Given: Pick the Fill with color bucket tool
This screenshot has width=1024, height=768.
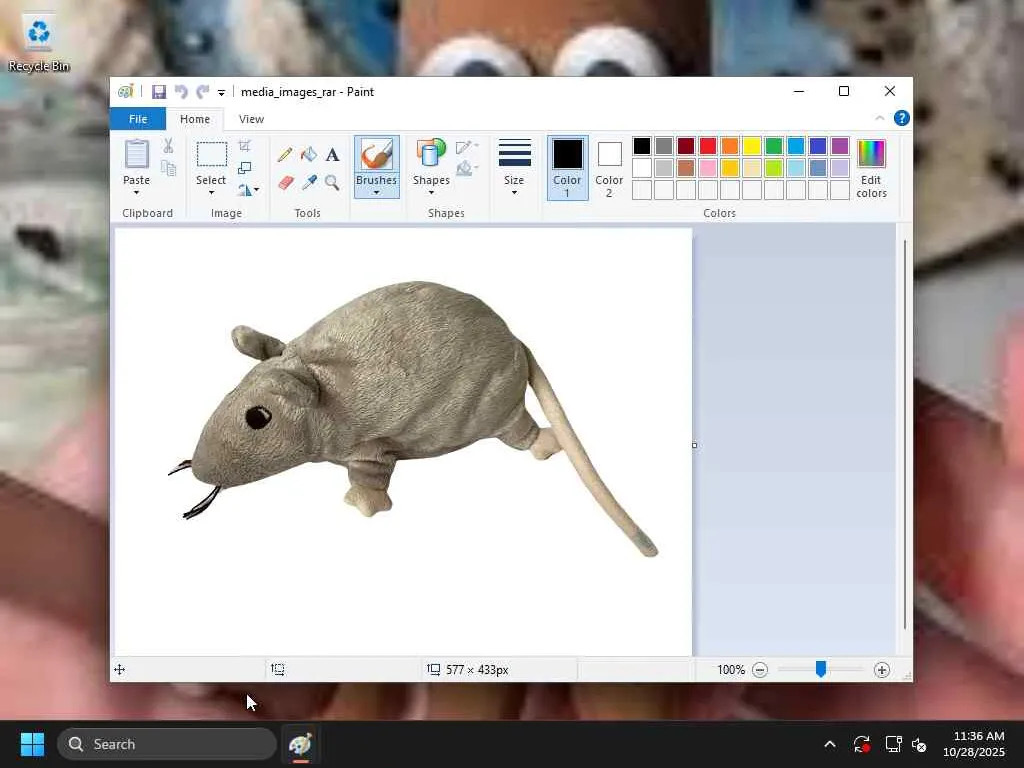Looking at the screenshot, I should click(x=309, y=155).
